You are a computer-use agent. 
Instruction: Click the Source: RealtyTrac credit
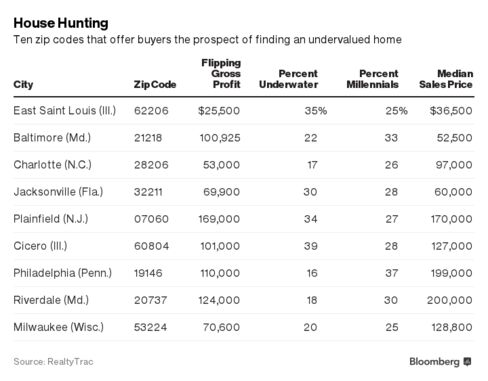coord(53,362)
